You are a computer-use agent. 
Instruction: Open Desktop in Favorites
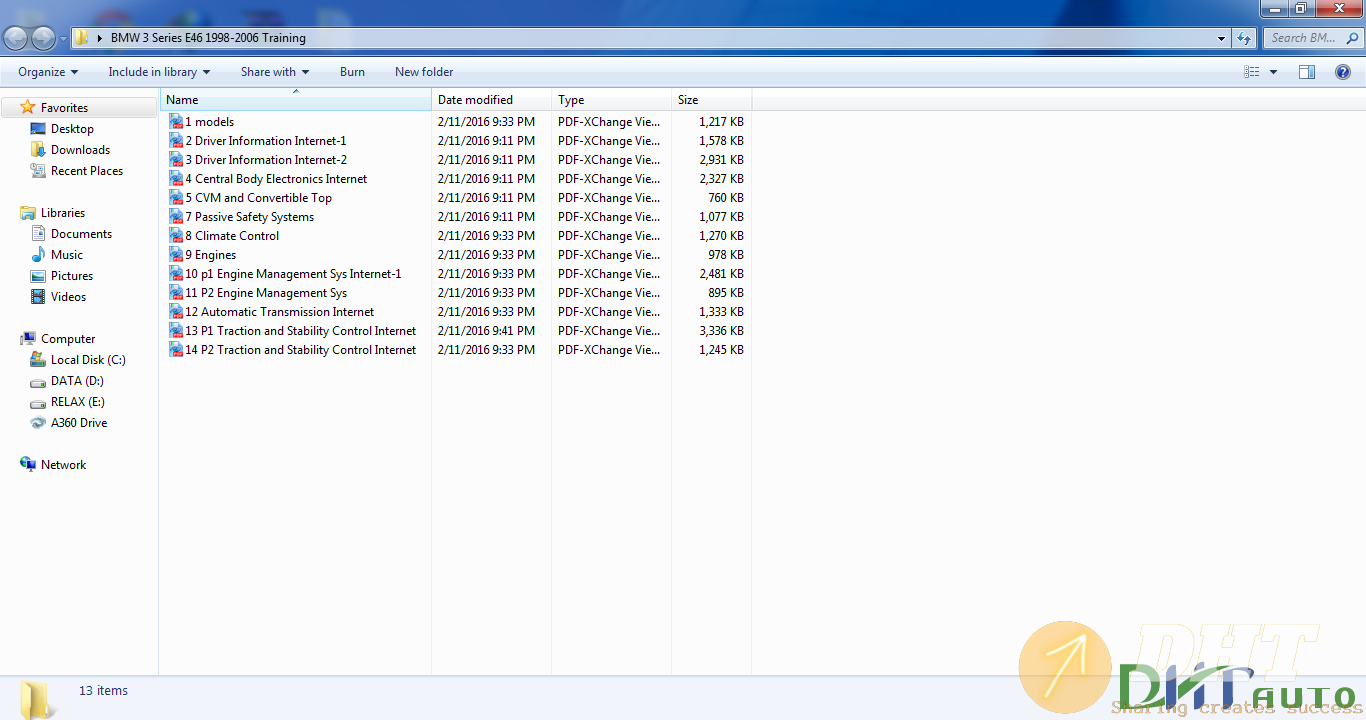(x=72, y=129)
